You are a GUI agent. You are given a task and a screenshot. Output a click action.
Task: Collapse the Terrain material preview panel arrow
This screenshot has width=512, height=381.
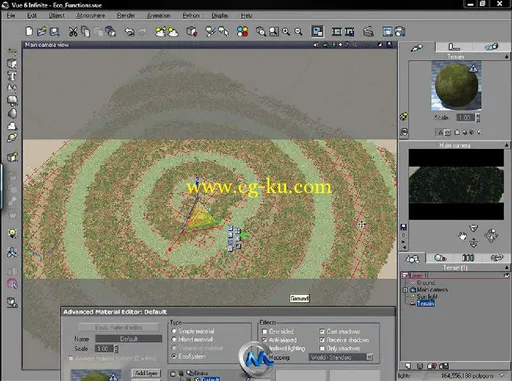507,57
